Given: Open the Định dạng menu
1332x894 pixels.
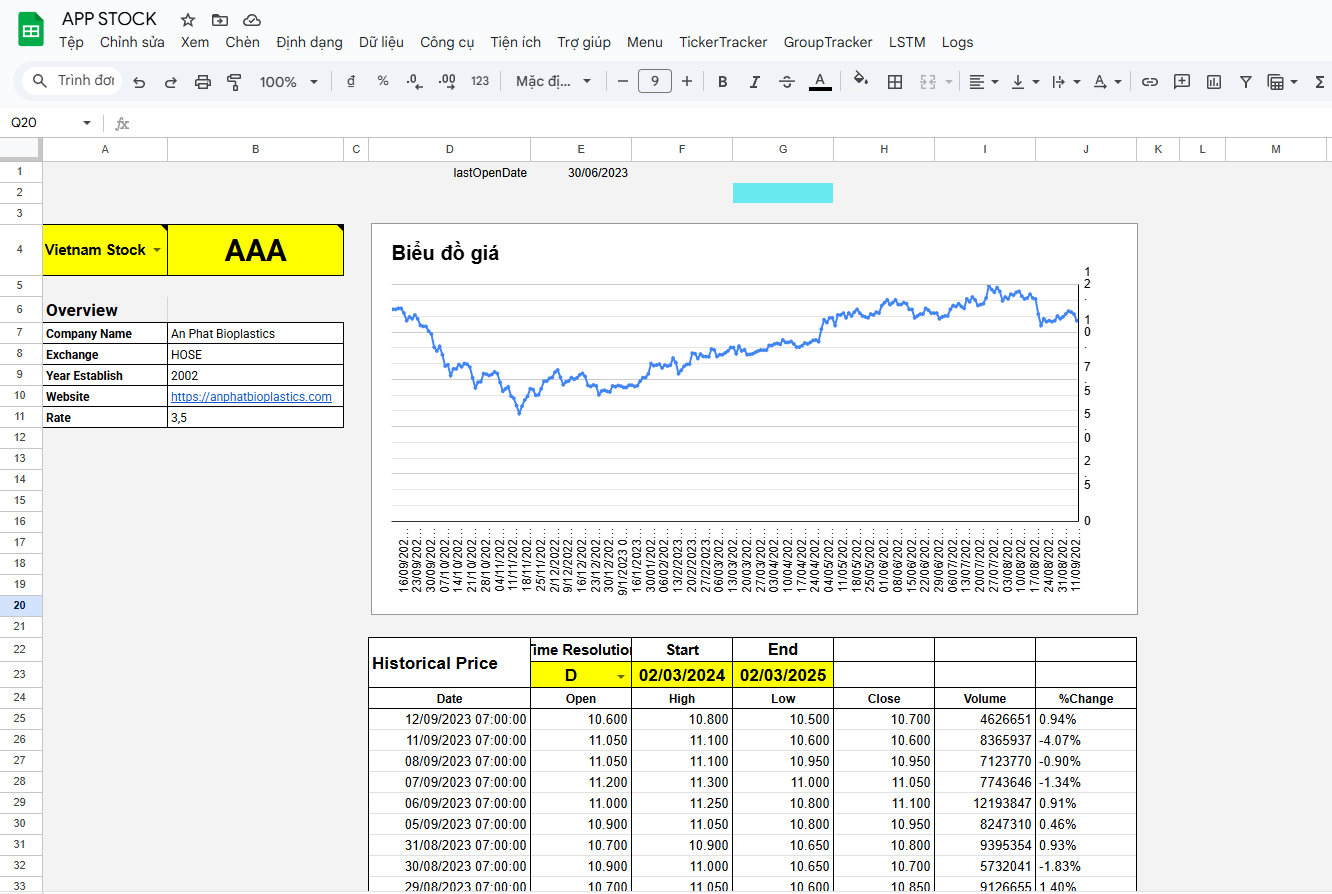Looking at the screenshot, I should [309, 42].
